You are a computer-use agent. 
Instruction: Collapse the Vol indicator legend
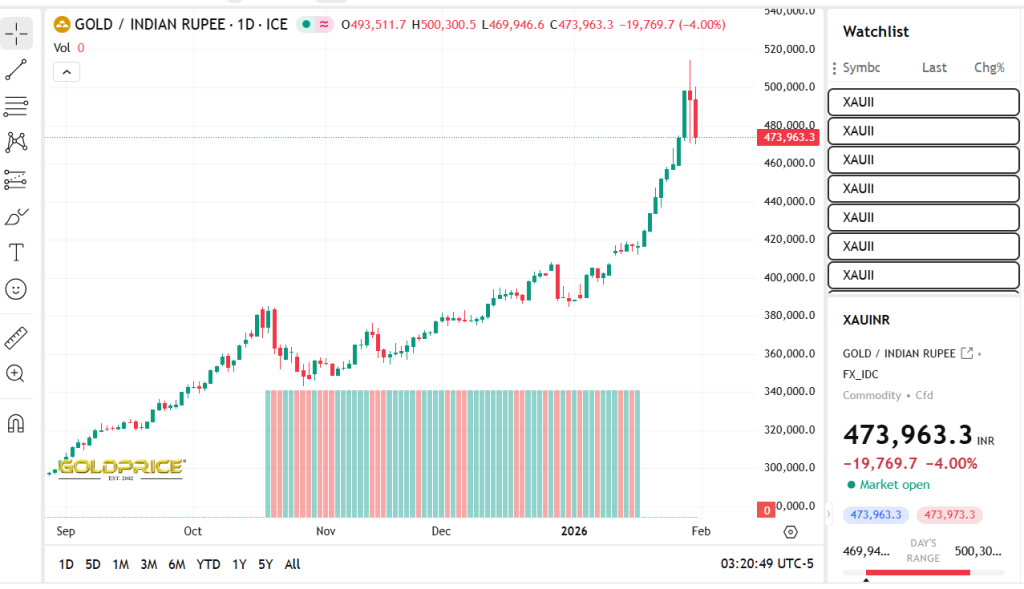[66, 71]
